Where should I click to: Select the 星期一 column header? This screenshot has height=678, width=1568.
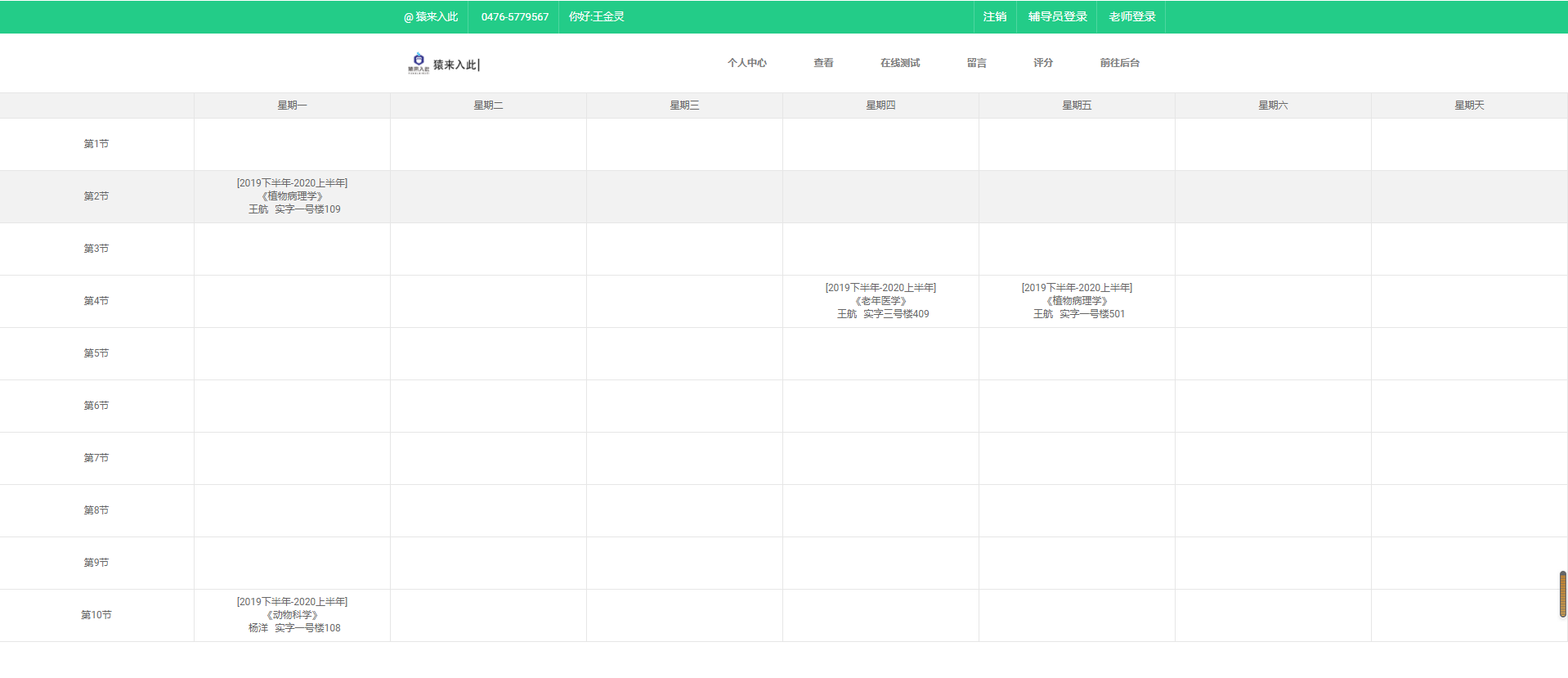(292, 106)
